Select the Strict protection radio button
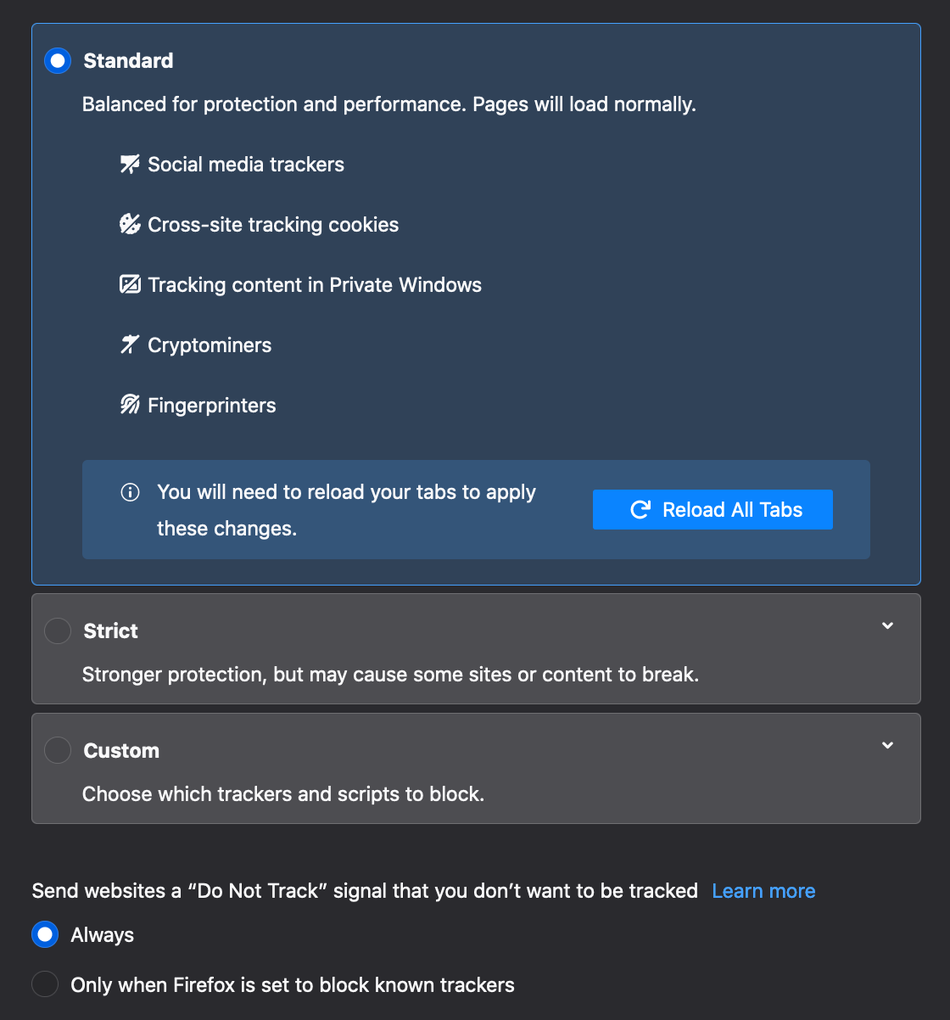 pos(58,631)
